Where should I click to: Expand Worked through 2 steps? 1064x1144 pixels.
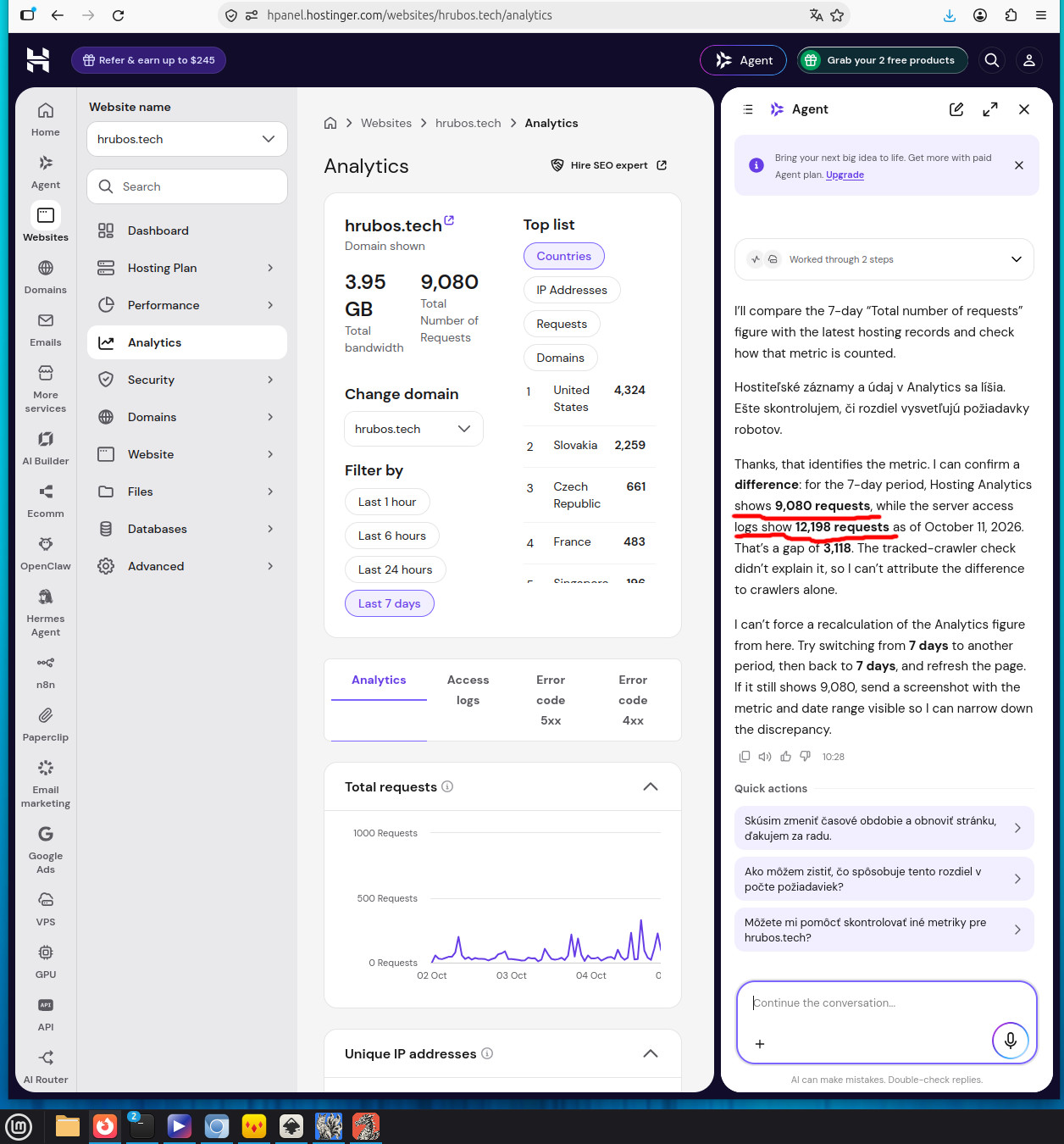click(x=884, y=259)
